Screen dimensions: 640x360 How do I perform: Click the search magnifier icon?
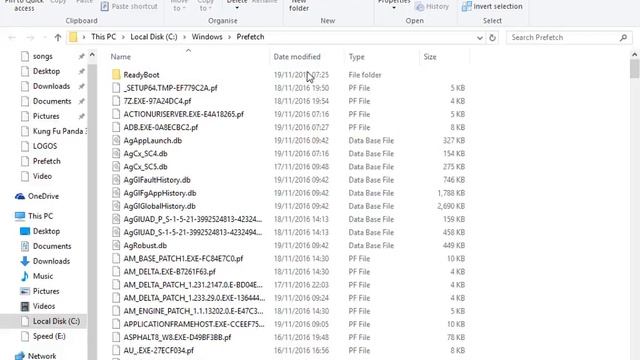(x=623, y=38)
